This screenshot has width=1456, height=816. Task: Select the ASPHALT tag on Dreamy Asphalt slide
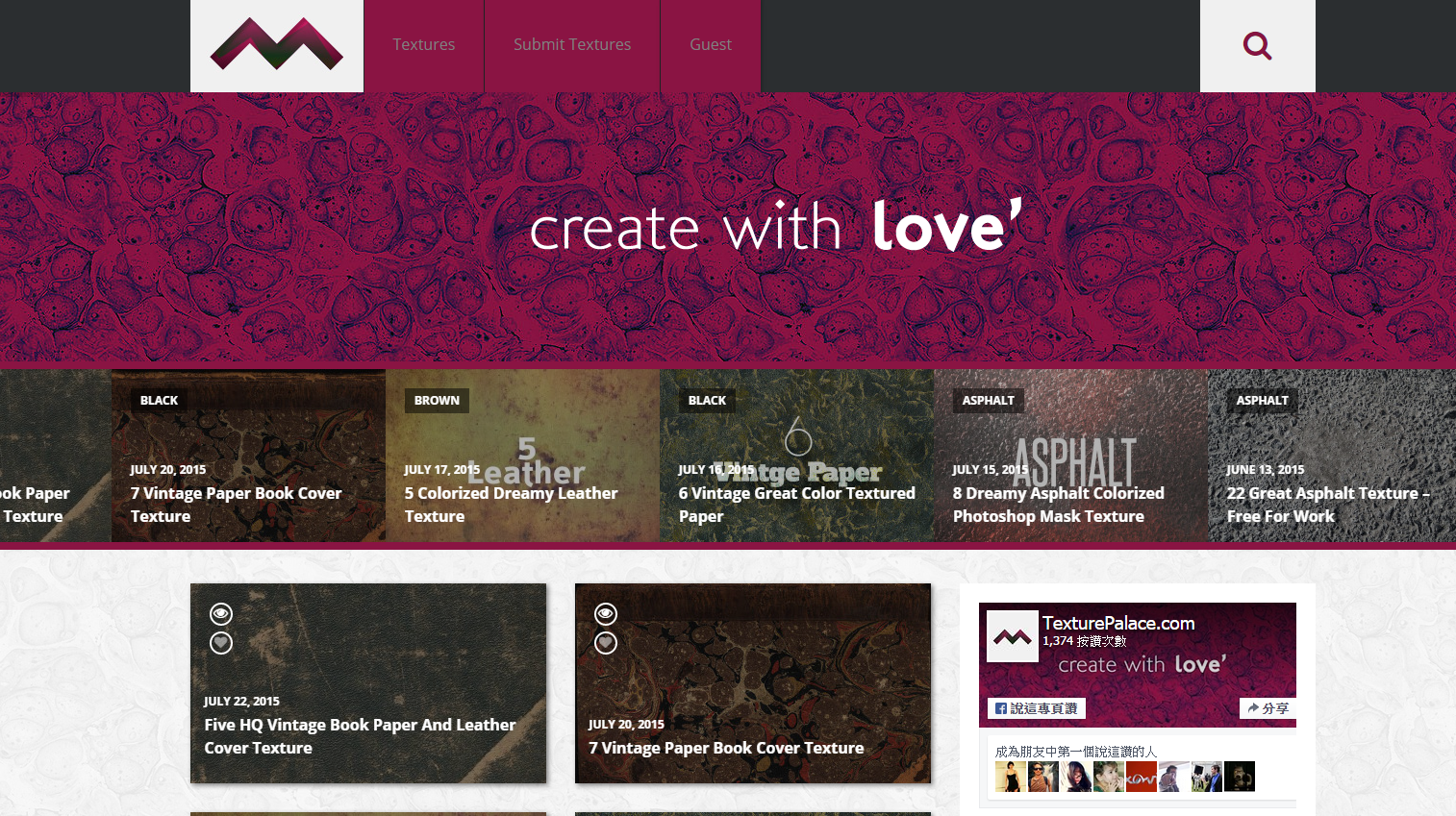click(x=989, y=401)
